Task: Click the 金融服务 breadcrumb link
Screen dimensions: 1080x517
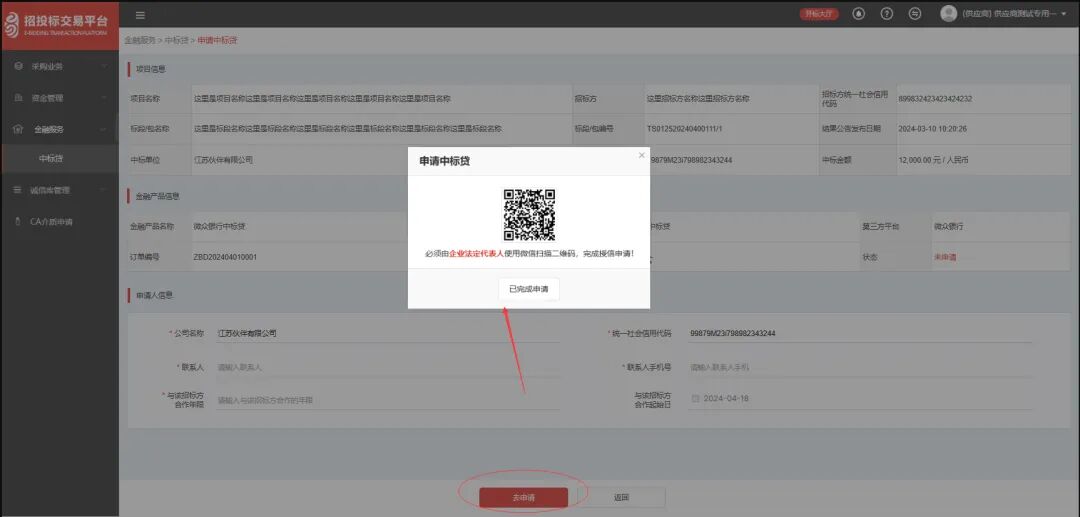Action: (x=140, y=41)
